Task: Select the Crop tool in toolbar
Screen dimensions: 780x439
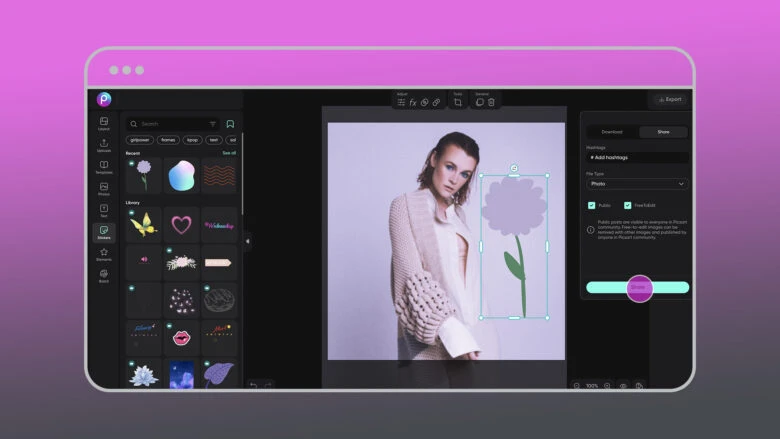Action: [x=458, y=102]
